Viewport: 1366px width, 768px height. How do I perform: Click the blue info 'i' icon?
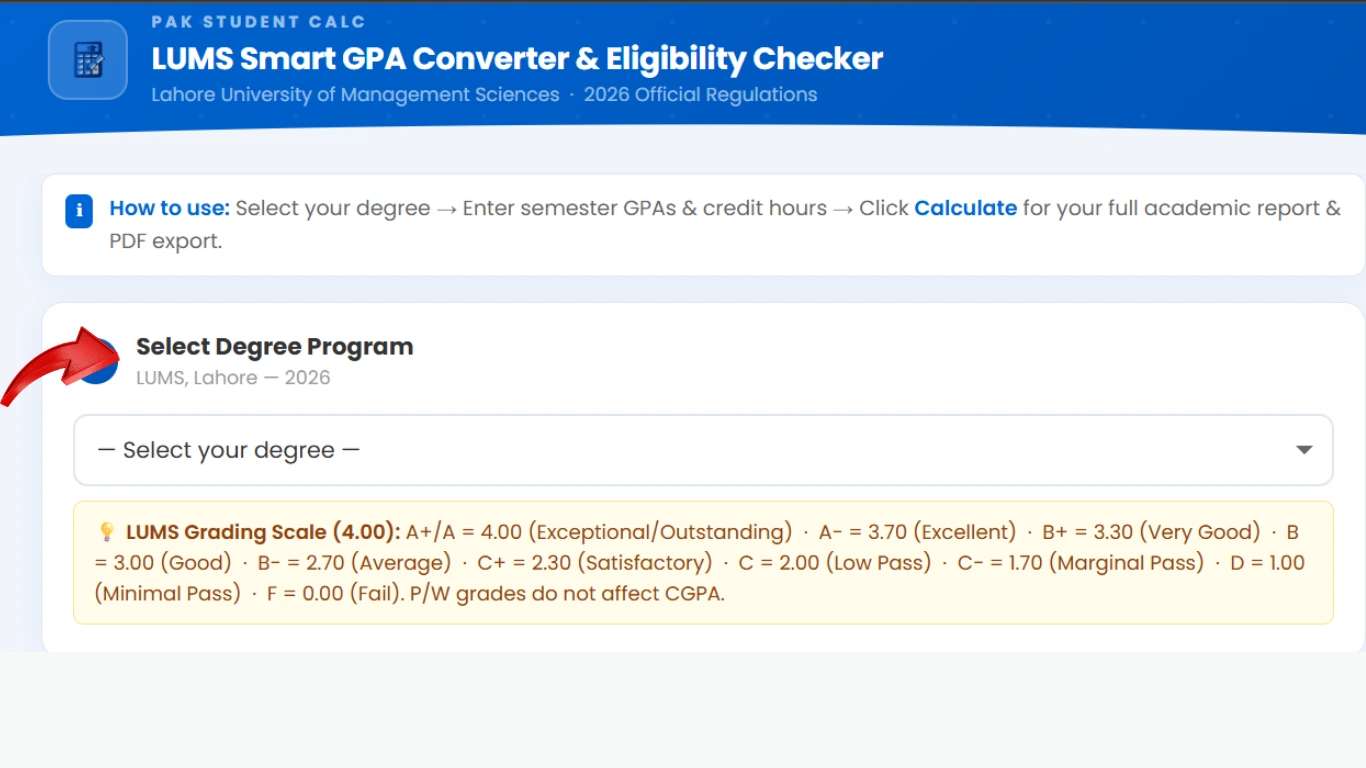79,212
